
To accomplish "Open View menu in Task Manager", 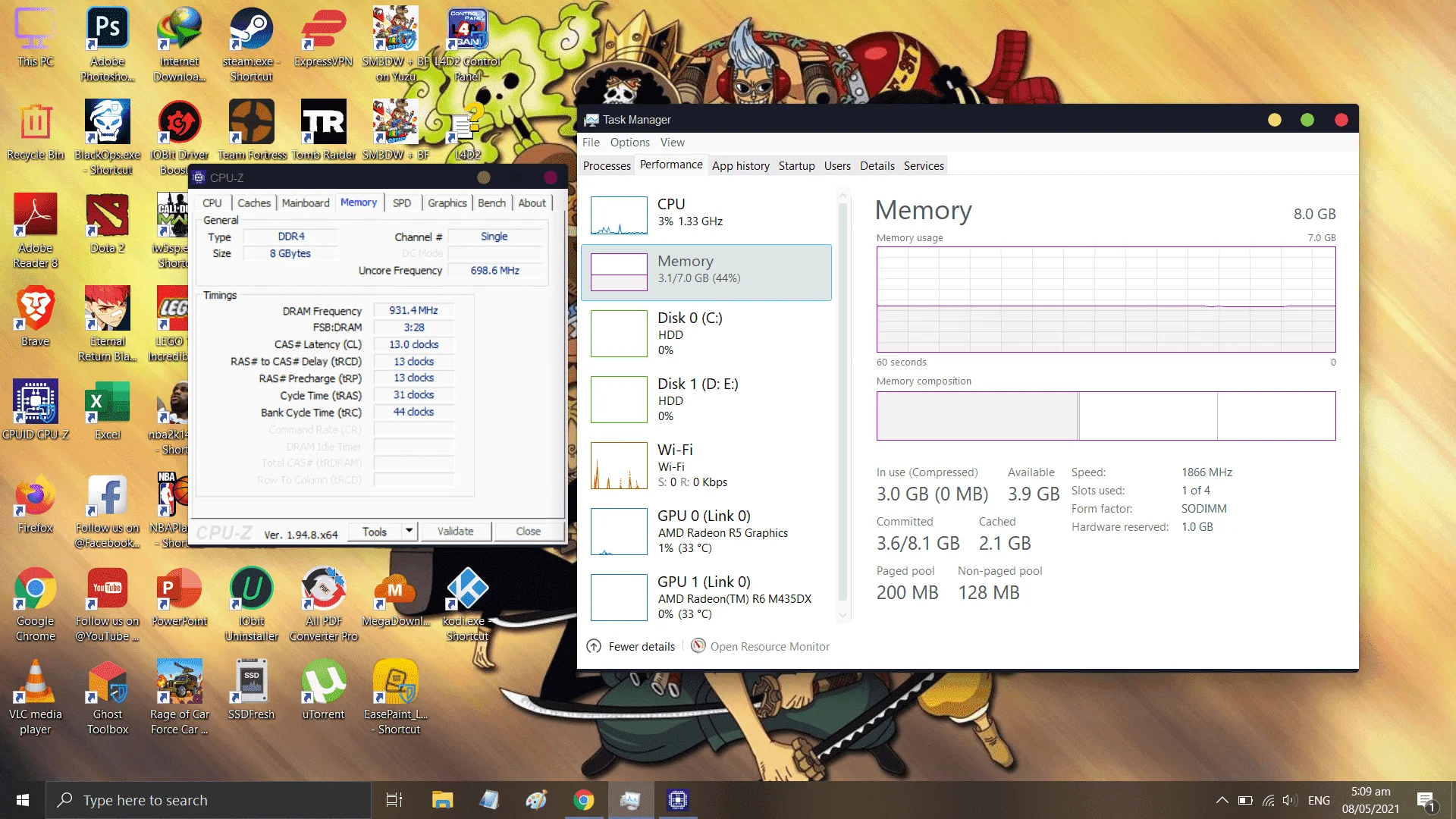I will (x=672, y=142).
